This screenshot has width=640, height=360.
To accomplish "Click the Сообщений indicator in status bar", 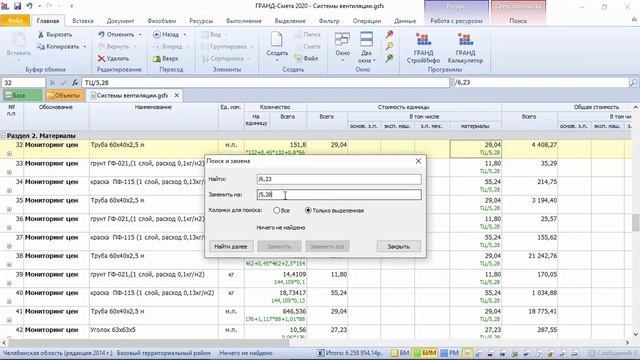I will [x=613, y=353].
